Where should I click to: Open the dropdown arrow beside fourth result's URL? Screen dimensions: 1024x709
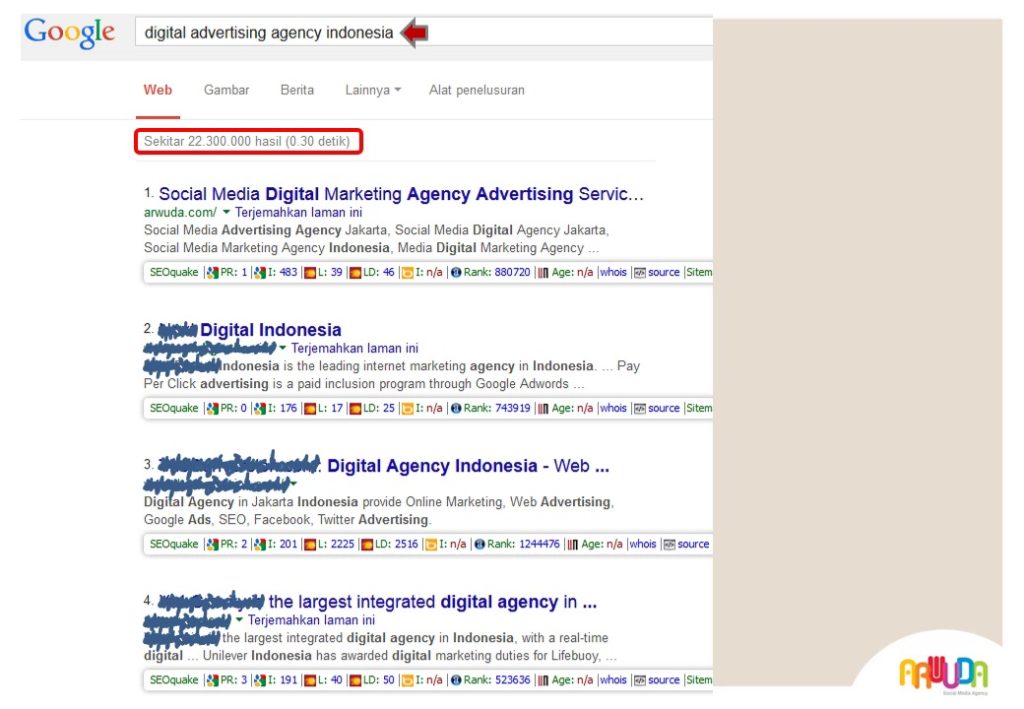tap(239, 620)
